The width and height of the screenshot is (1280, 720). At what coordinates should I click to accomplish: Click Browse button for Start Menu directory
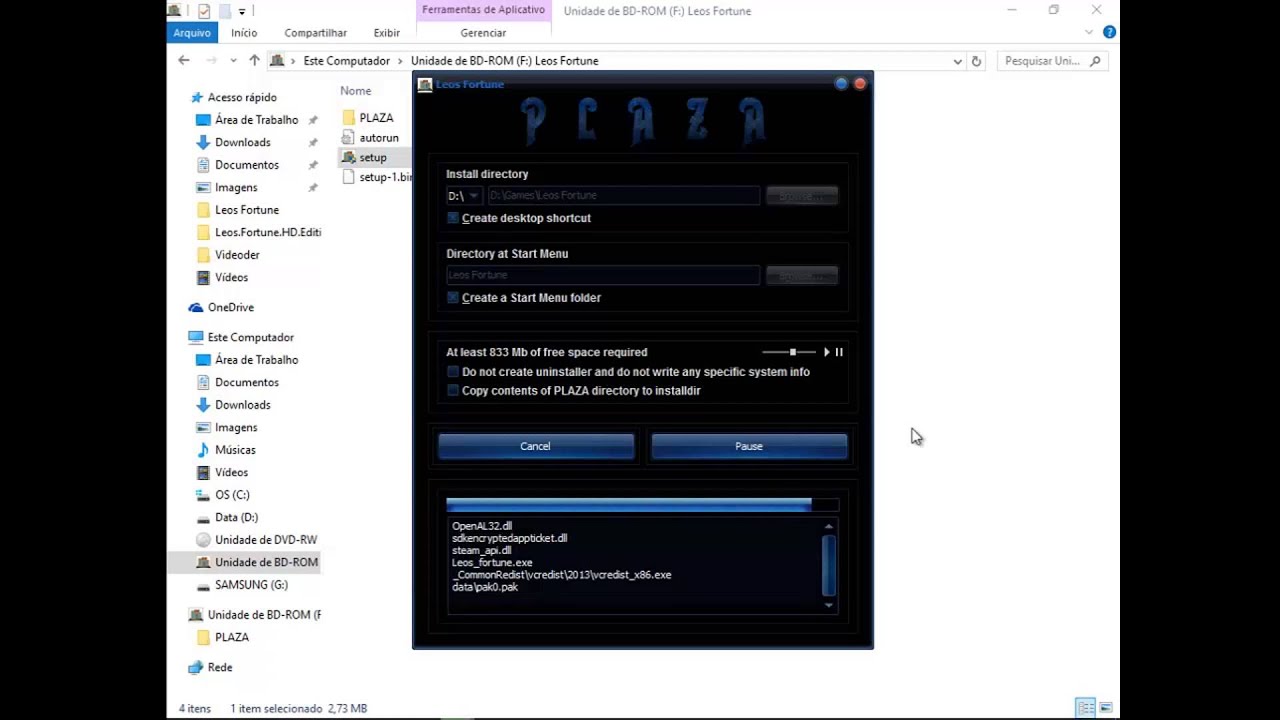click(x=802, y=275)
